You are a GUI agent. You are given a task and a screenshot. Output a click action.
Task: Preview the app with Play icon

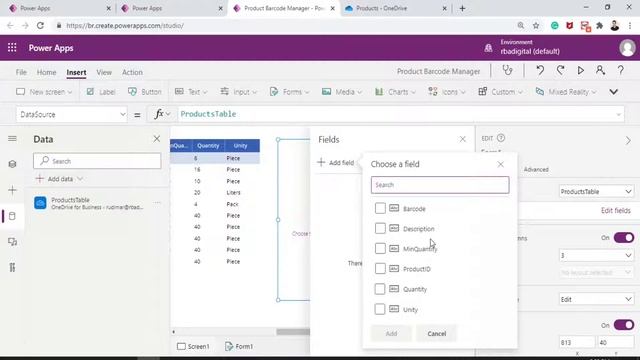point(580,71)
